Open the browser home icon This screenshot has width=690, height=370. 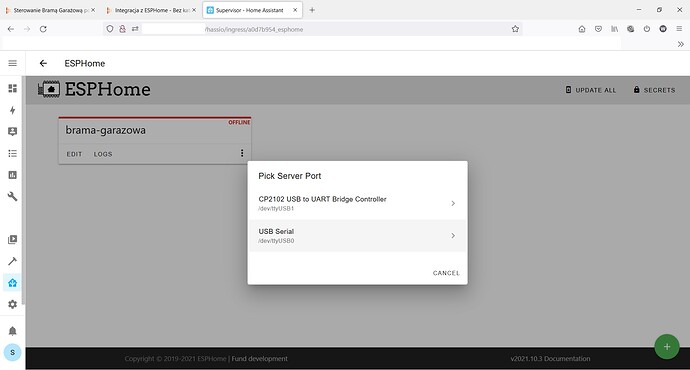coord(582,29)
